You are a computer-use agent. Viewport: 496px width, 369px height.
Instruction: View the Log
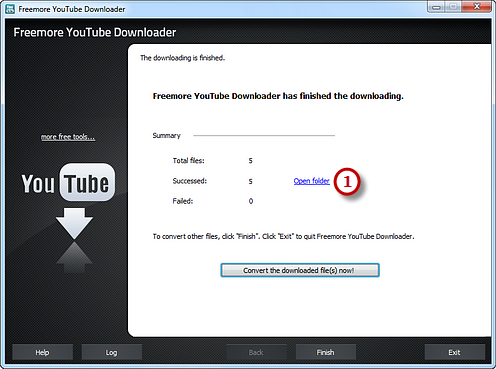point(112,352)
